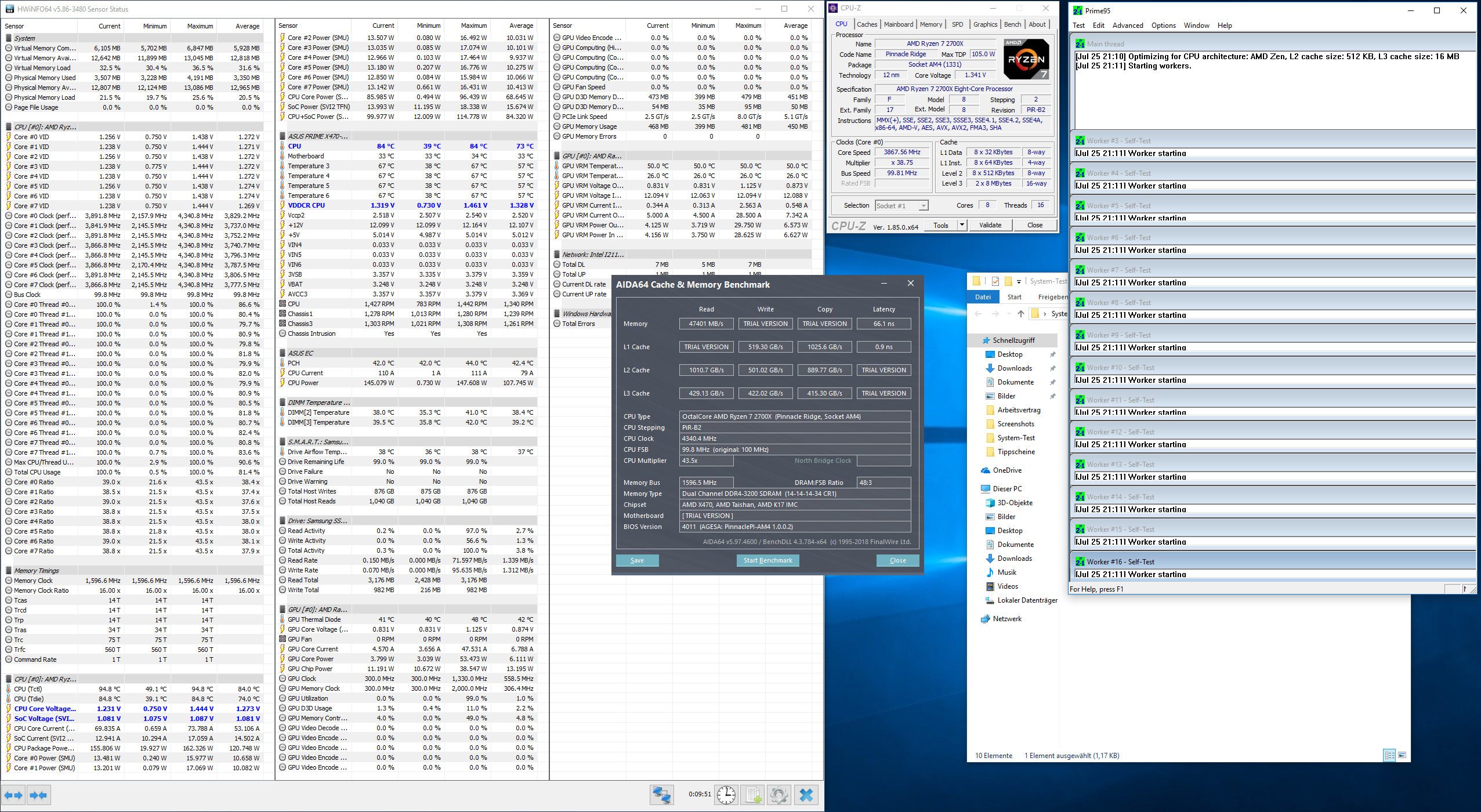Switch Explorer to details view icon
1481x812 pixels.
(1389, 755)
